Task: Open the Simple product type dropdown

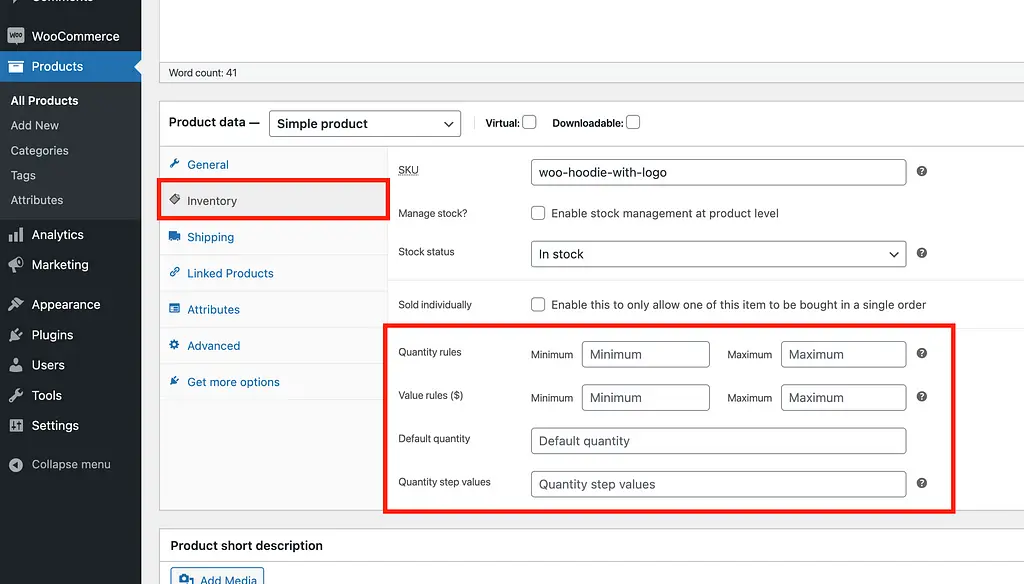Action: [365, 124]
